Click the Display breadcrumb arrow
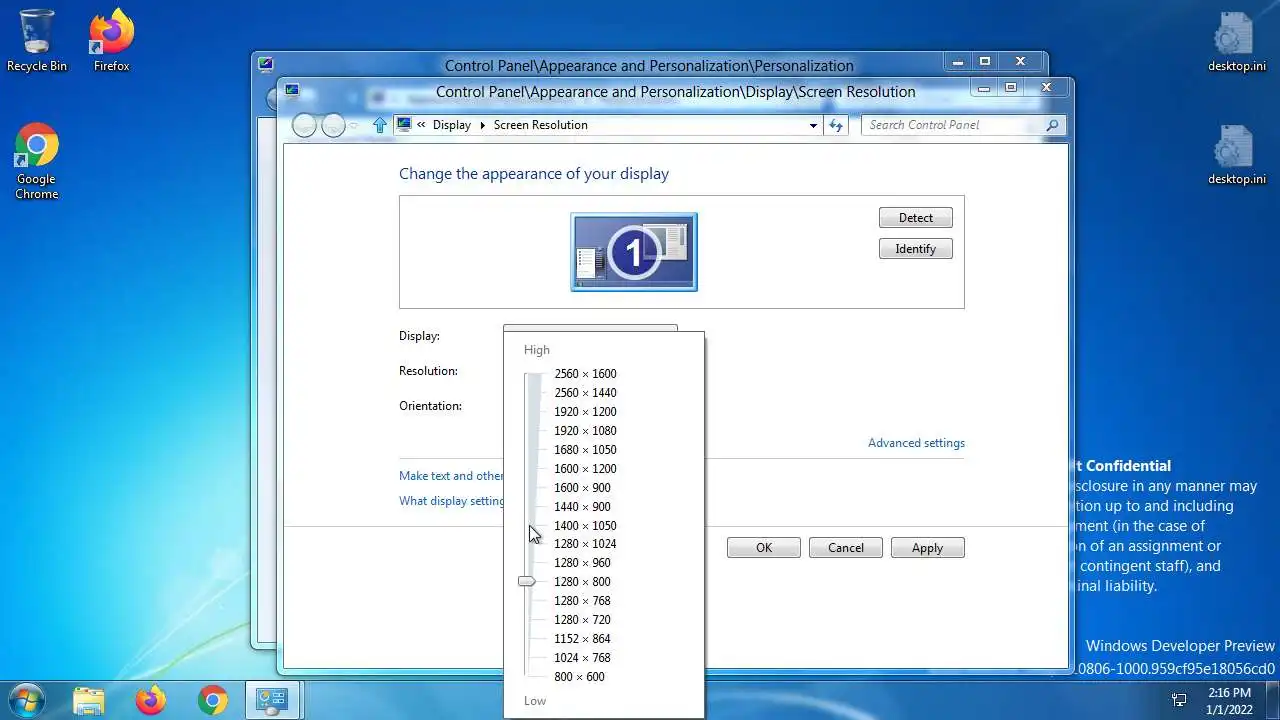 pyautogui.click(x=482, y=125)
